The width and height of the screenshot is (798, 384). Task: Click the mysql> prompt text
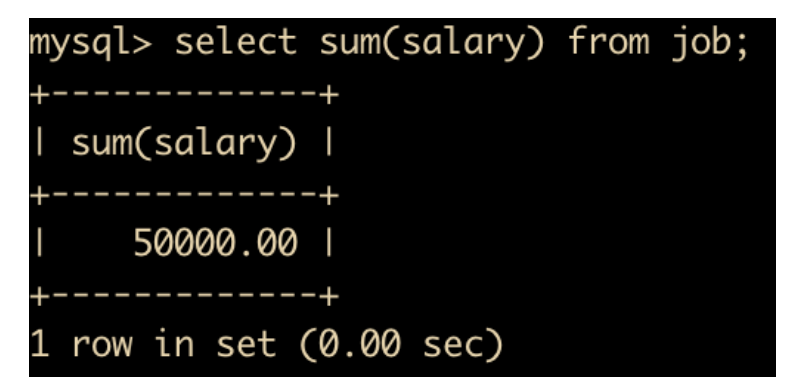[91, 45]
